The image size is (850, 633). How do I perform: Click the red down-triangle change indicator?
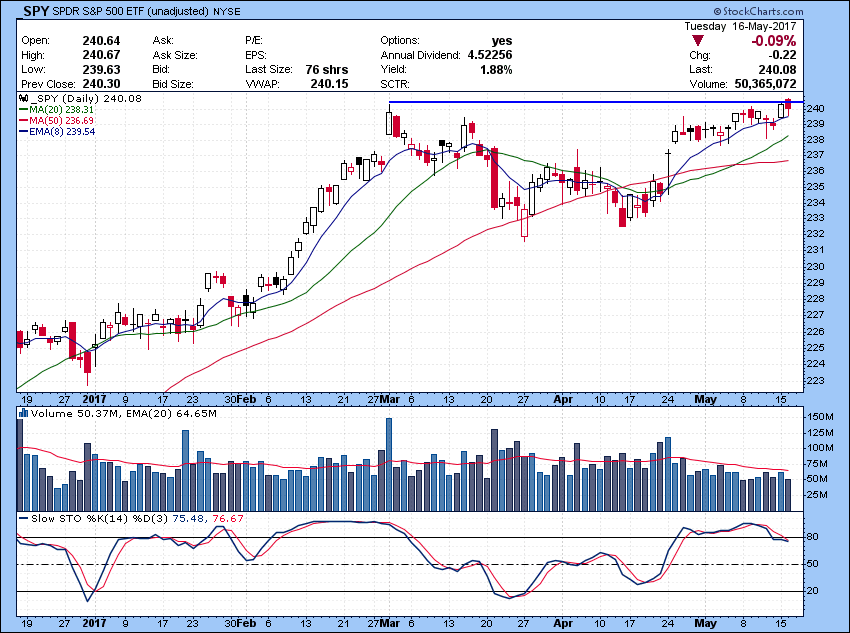[x=698, y=41]
